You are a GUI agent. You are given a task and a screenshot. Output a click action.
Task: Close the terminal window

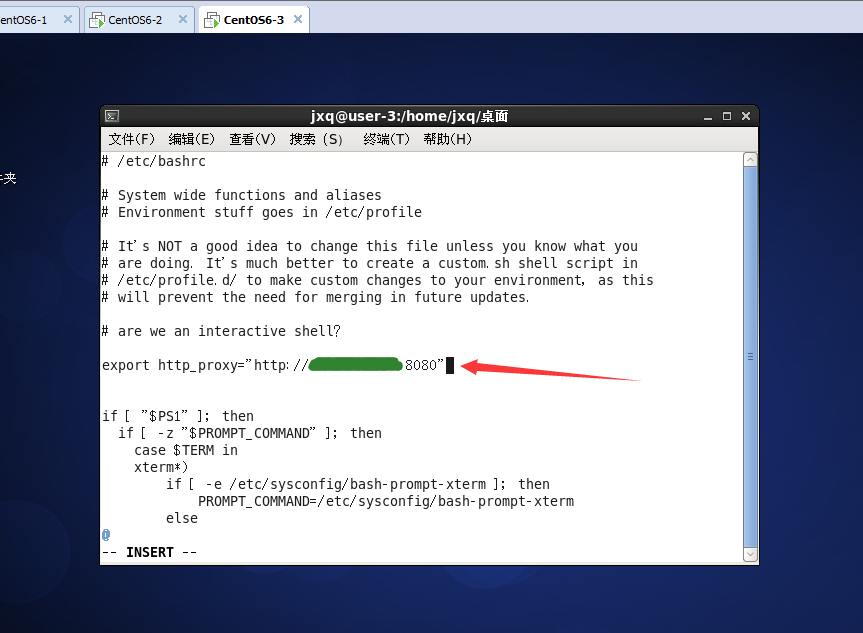point(746,116)
